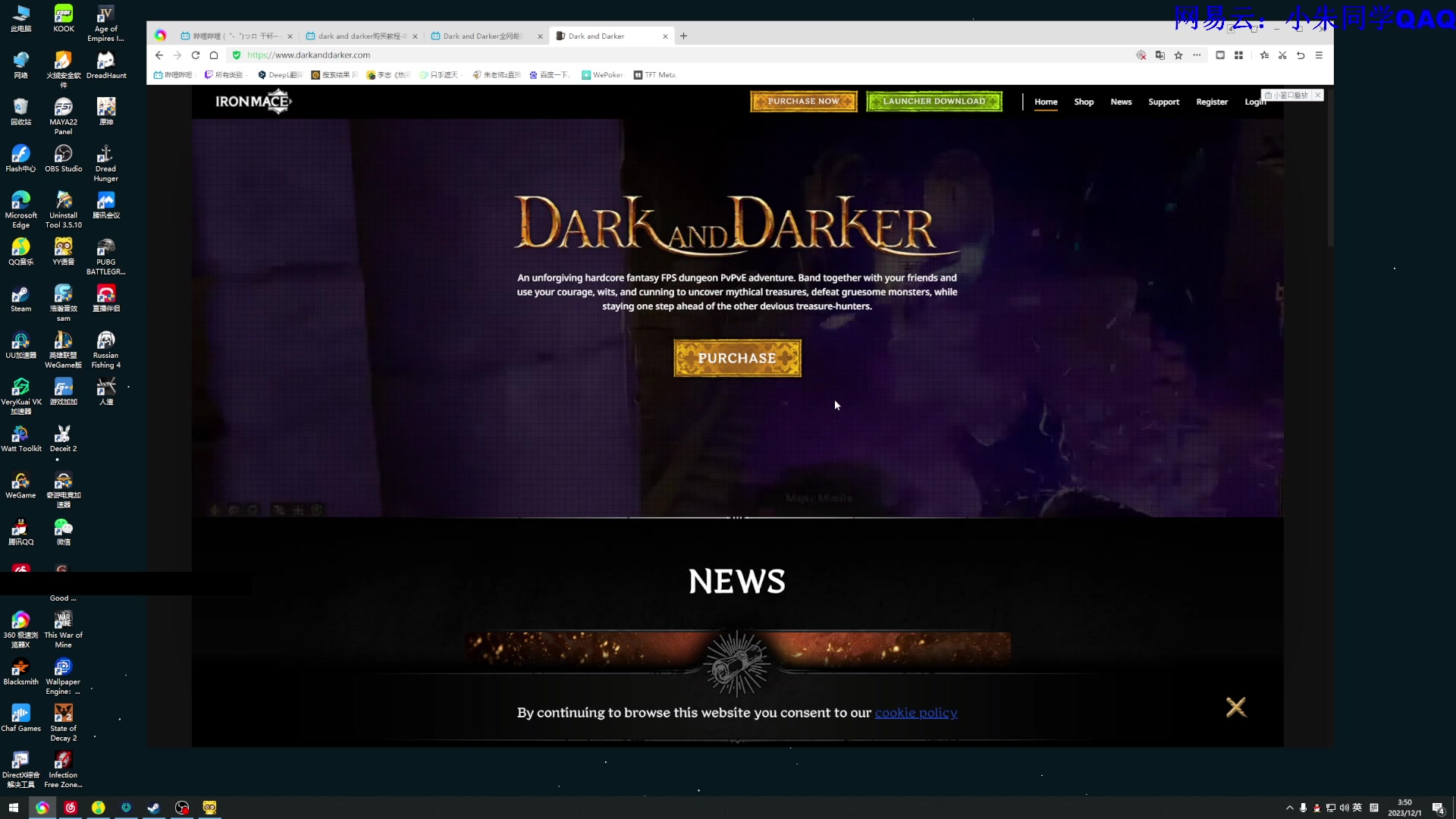1456x819 pixels.
Task: Select the Blacksmith desktop icon
Action: tap(21, 672)
